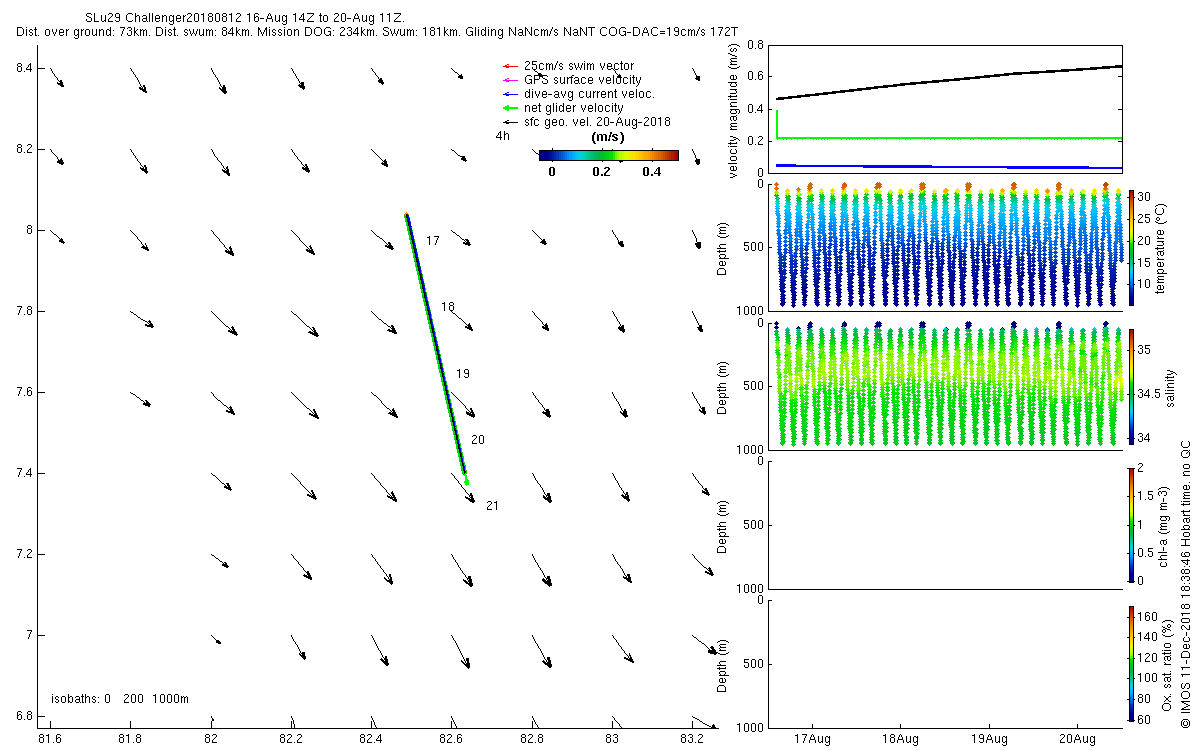Click the salinity colorbar
The height and width of the screenshot is (750, 1200).
1132,386
